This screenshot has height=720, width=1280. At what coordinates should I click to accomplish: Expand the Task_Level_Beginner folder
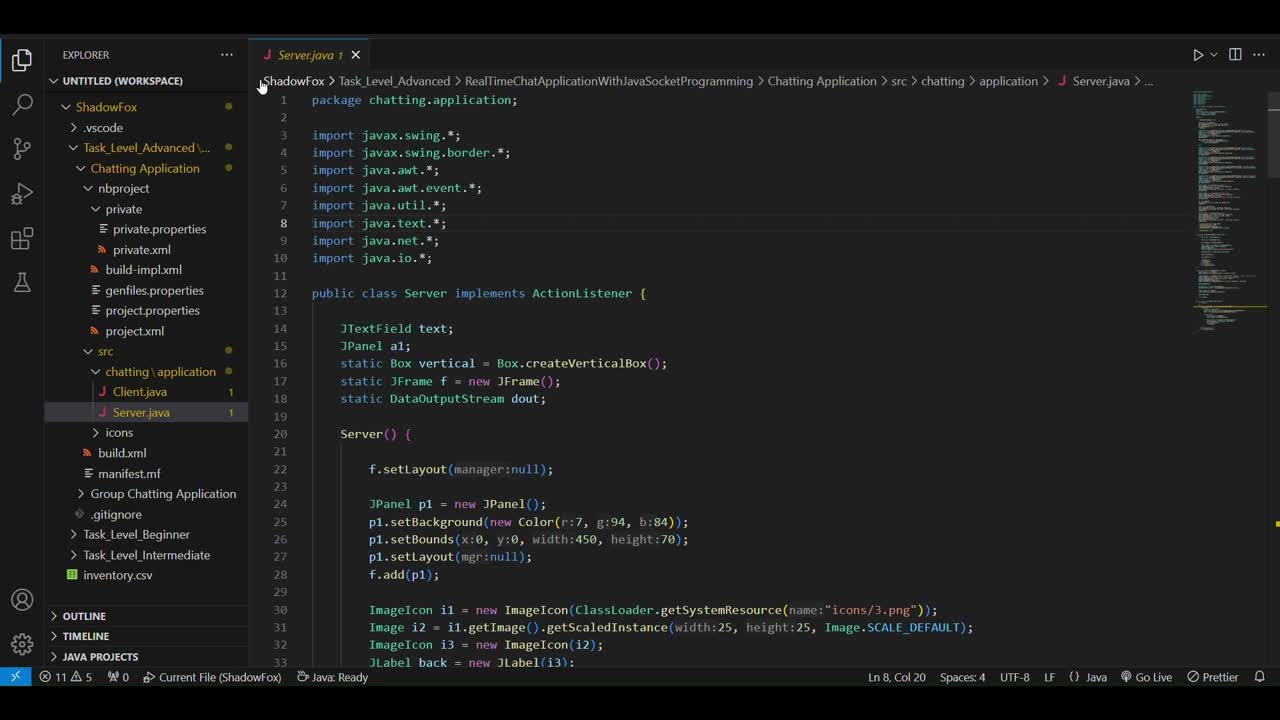[x=136, y=535]
